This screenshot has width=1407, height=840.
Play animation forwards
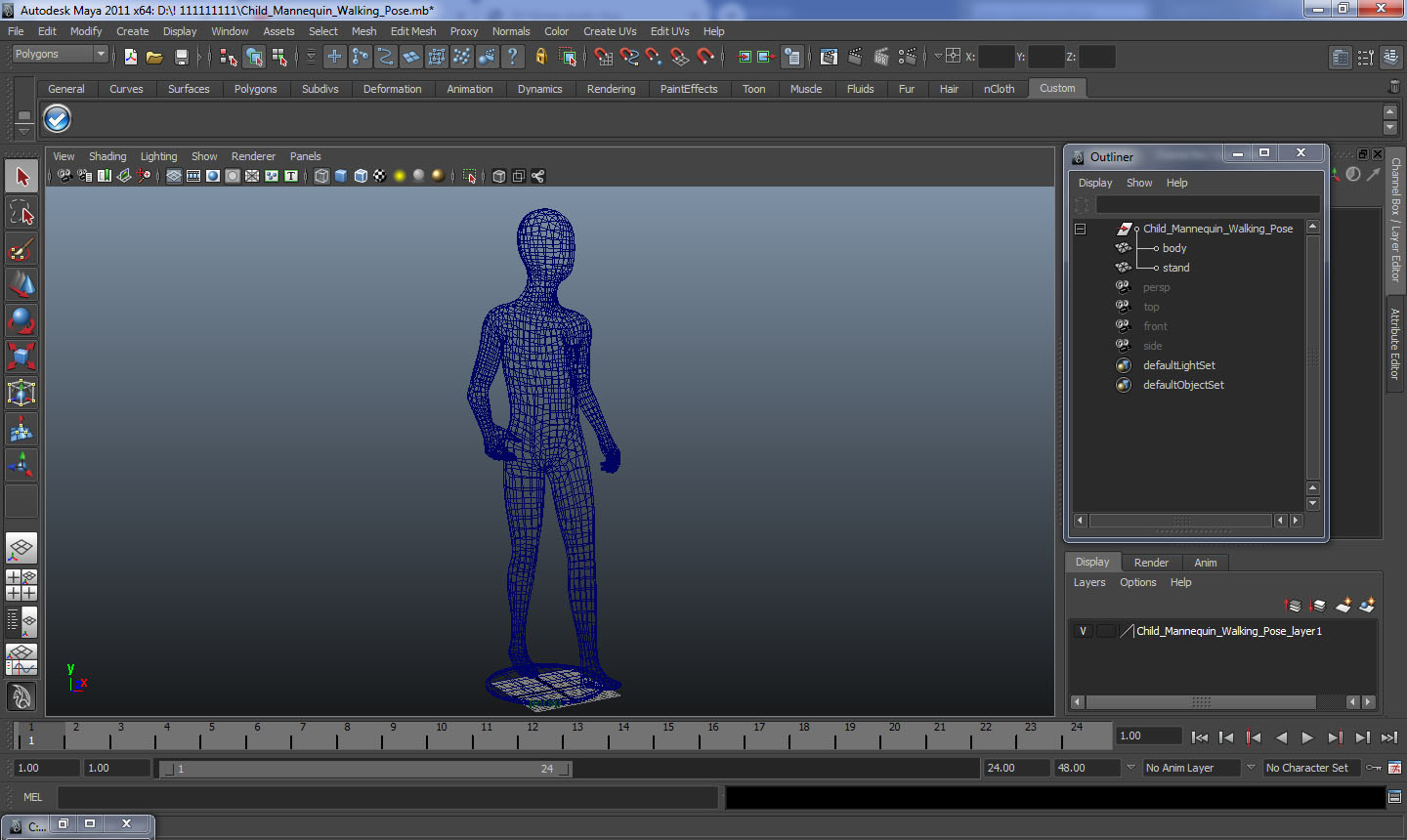pos(1307,737)
